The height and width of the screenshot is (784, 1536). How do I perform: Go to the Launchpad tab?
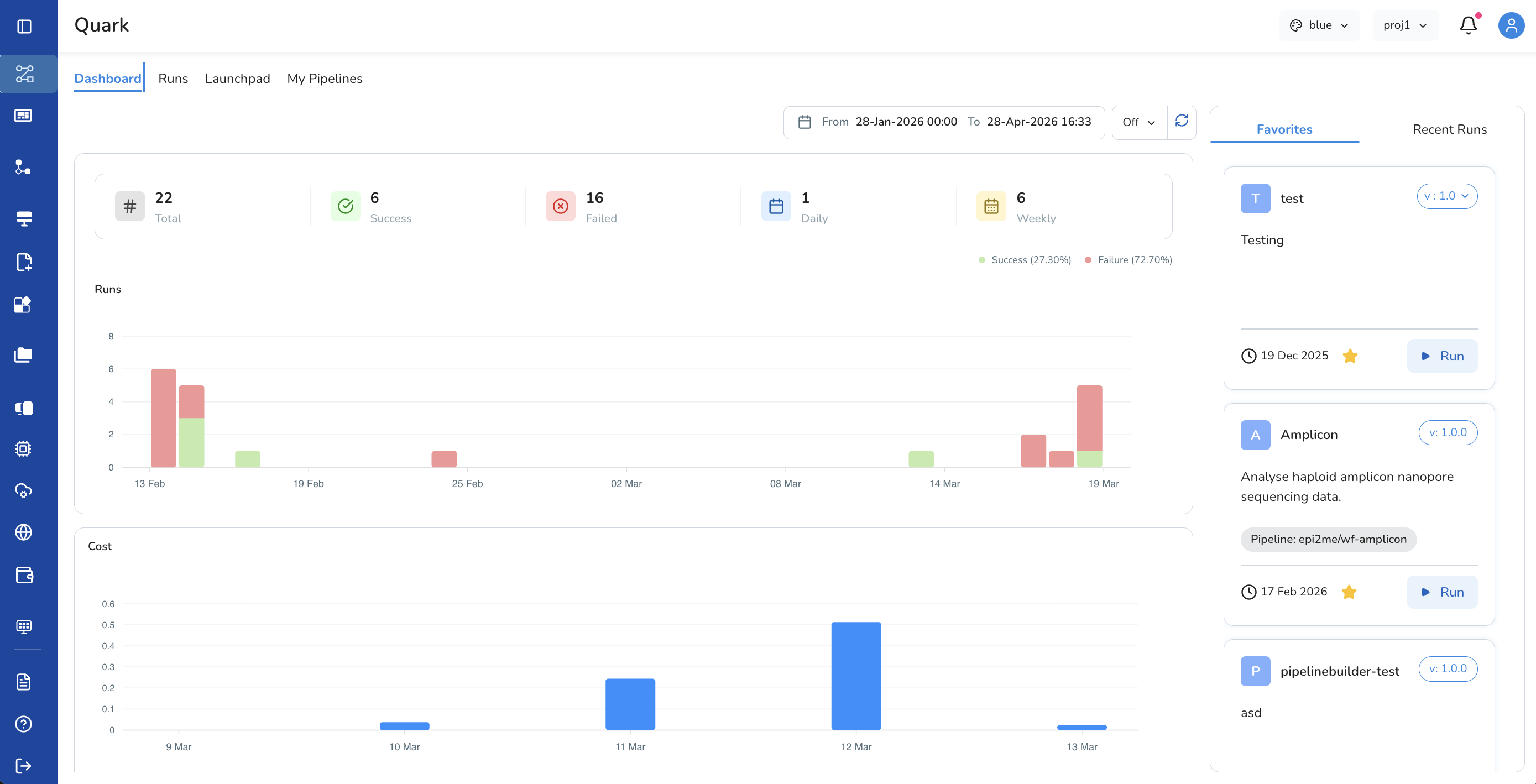237,79
